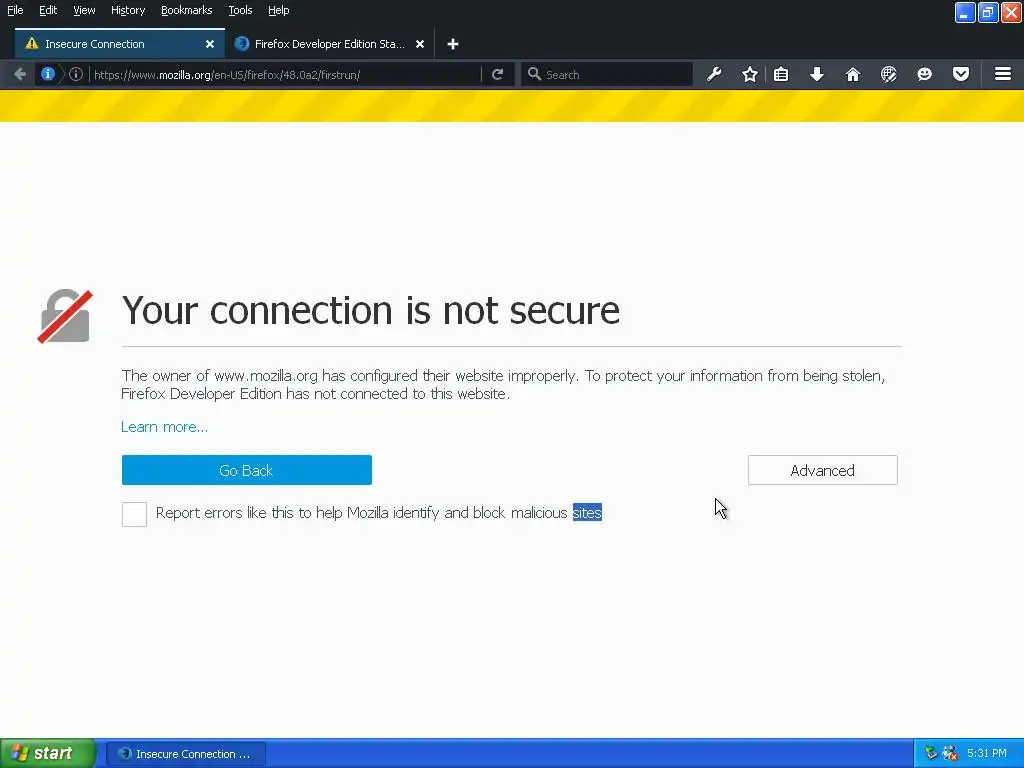
Task: Close the Firefox Developer Edition Start tab
Action: [x=420, y=44]
